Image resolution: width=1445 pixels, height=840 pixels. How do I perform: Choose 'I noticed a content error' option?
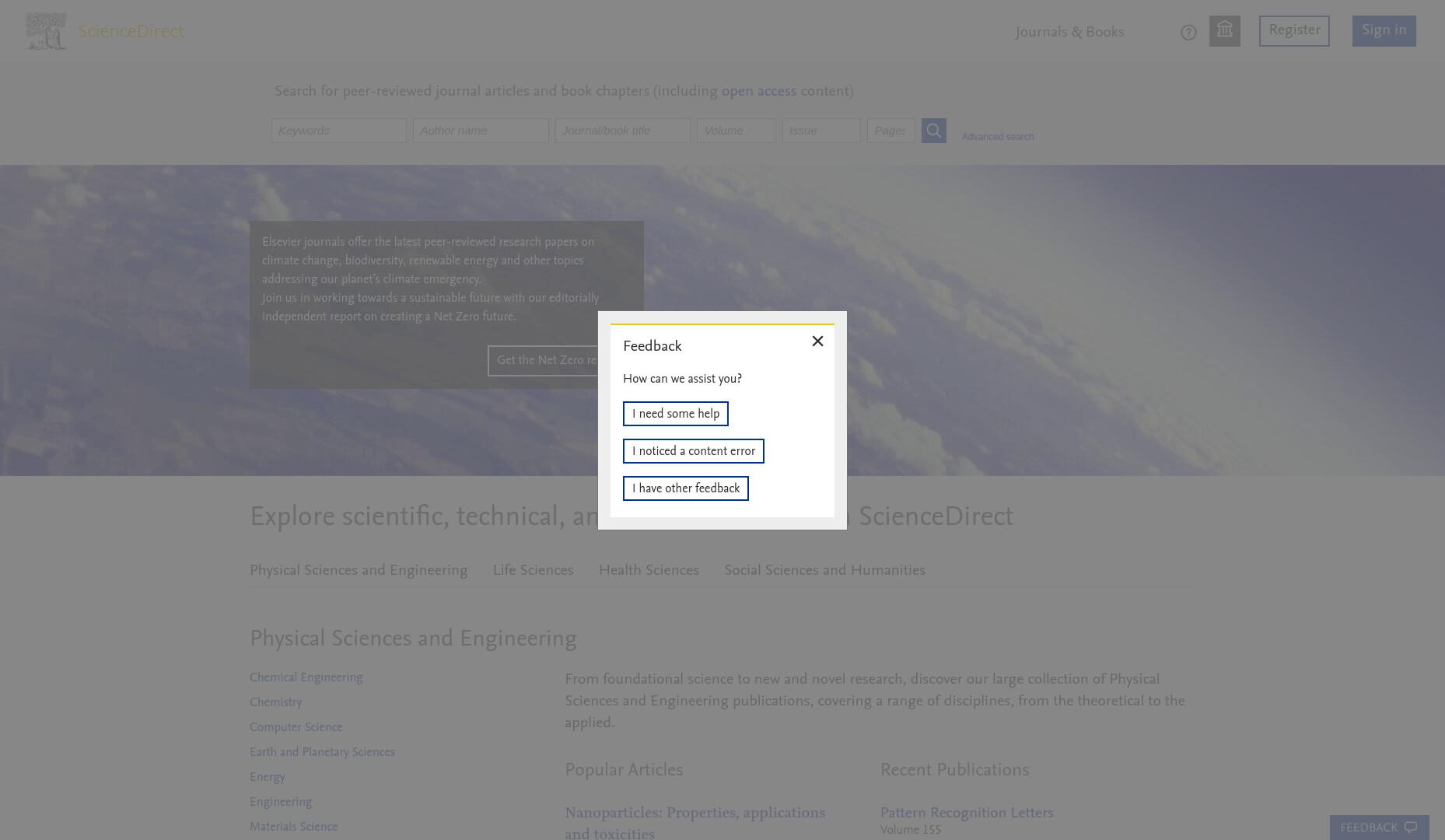(694, 451)
